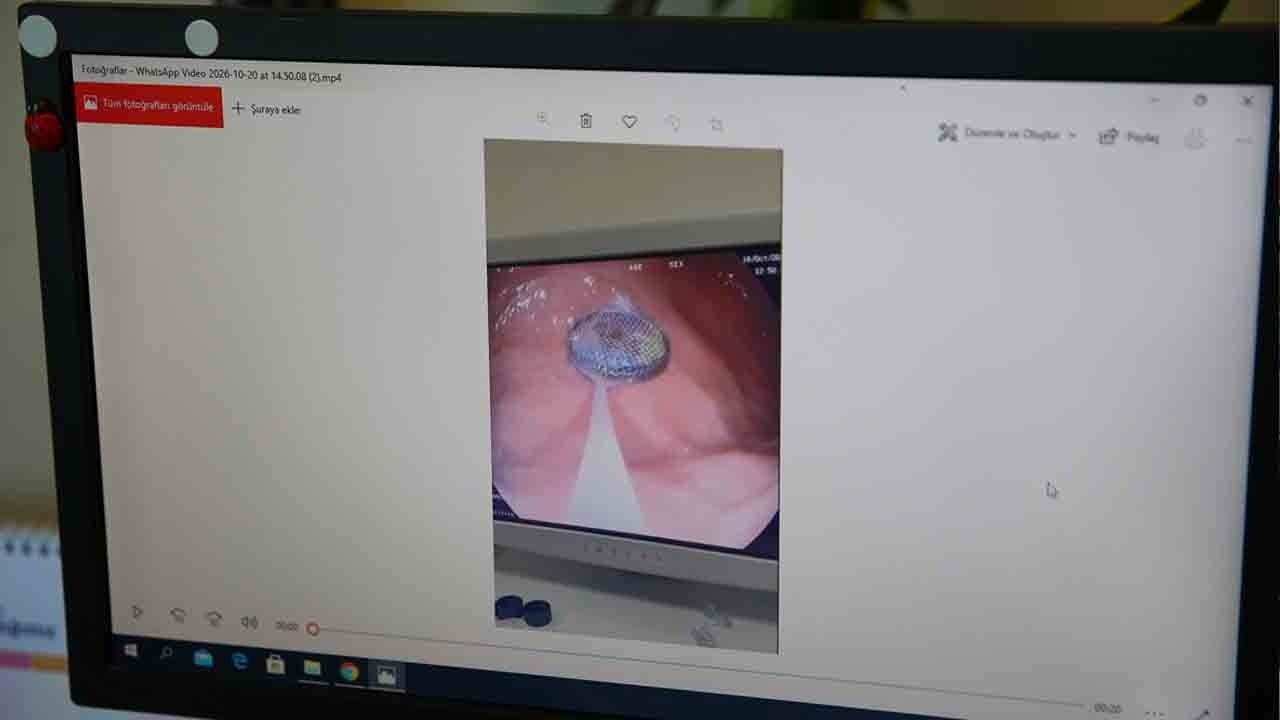Click the taskbar search icon
The image size is (1280, 720).
[166, 653]
